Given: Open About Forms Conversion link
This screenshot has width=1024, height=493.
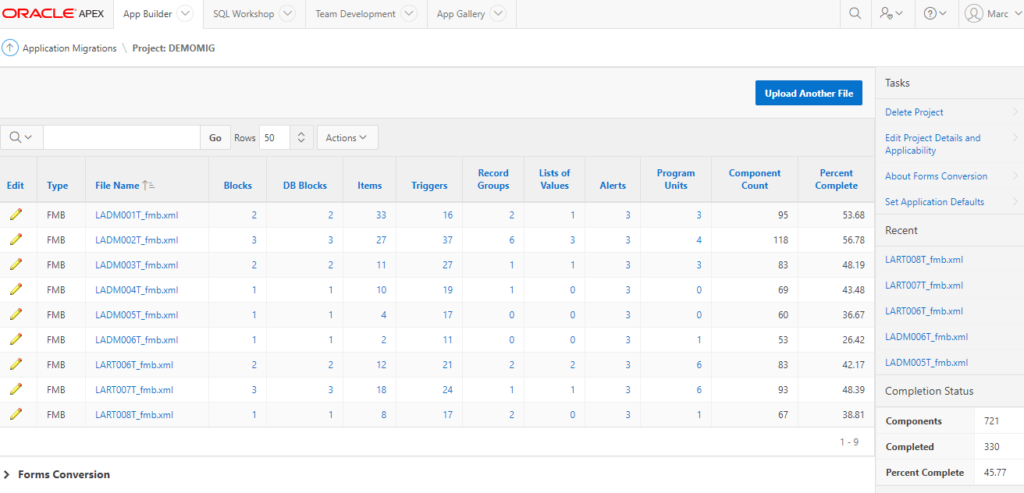Looking at the screenshot, I should 936,176.
